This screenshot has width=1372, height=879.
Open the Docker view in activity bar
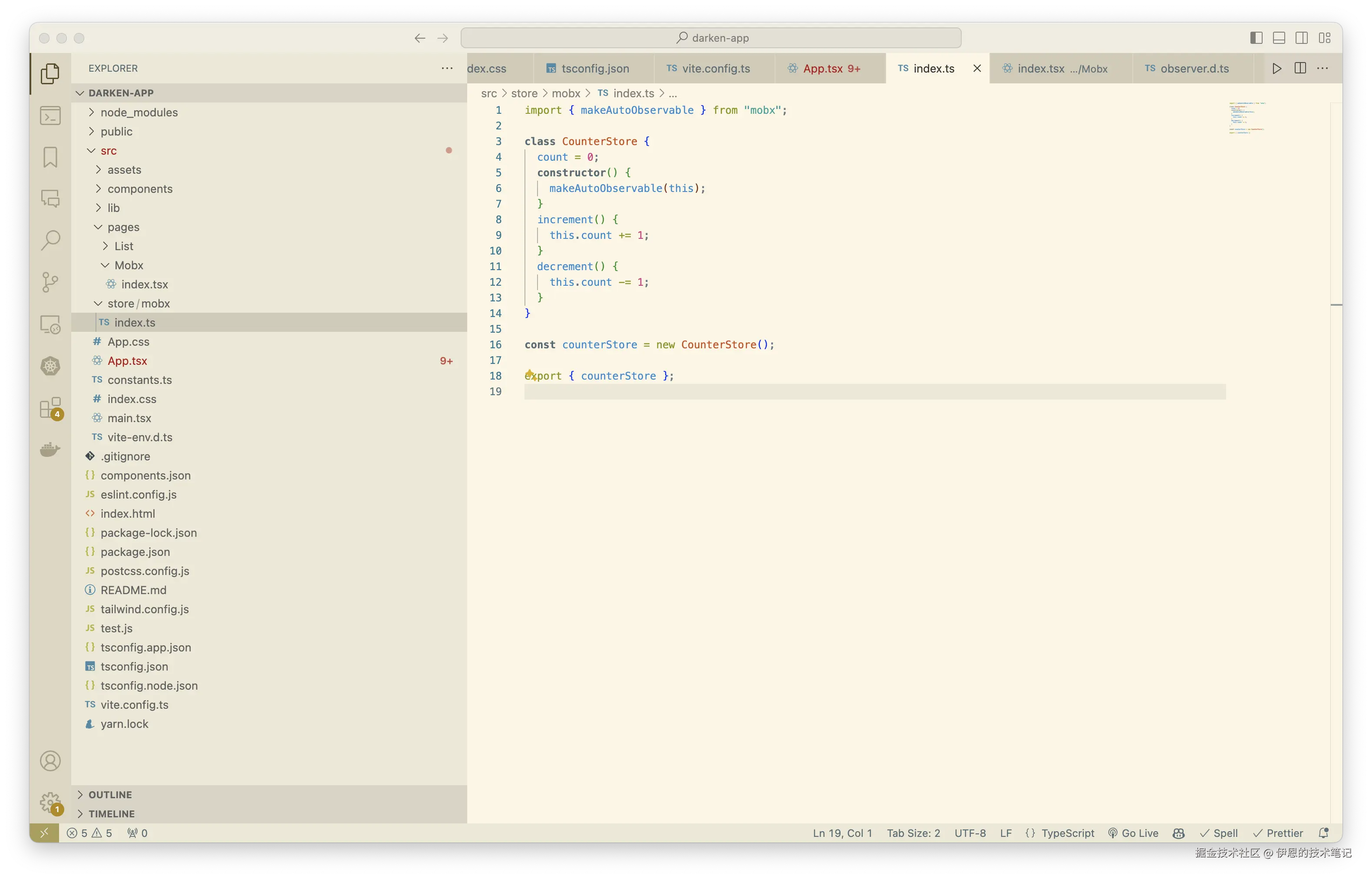[50, 450]
